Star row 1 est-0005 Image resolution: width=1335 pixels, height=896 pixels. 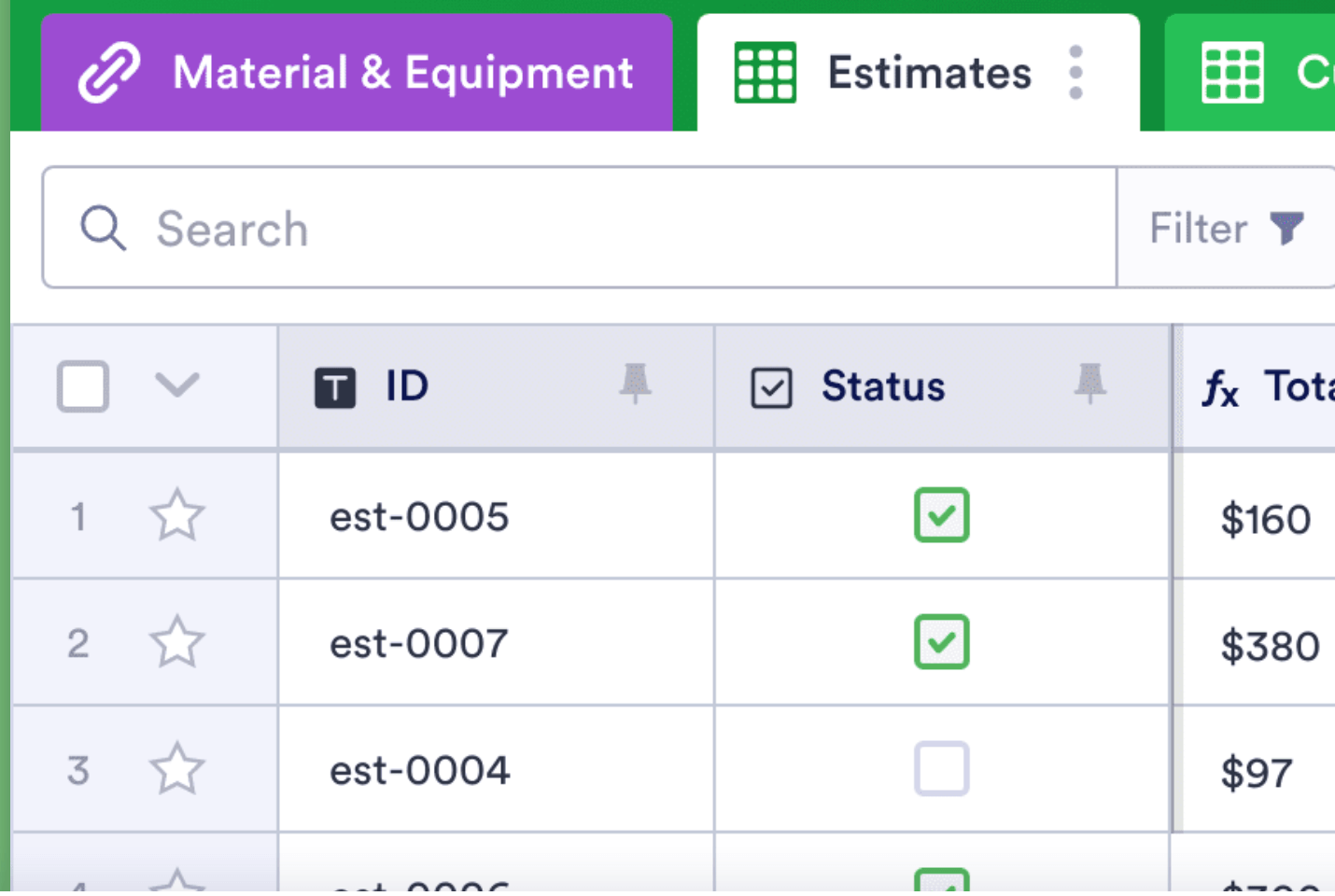(176, 515)
